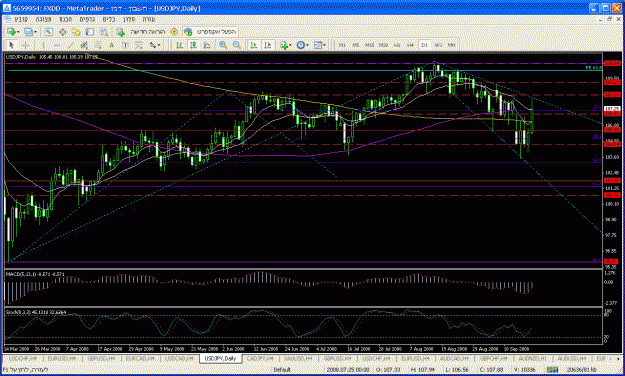Switch to the USDCAD,H4 chart tab
Viewport: 625px width, 376px height.
[x=179, y=359]
